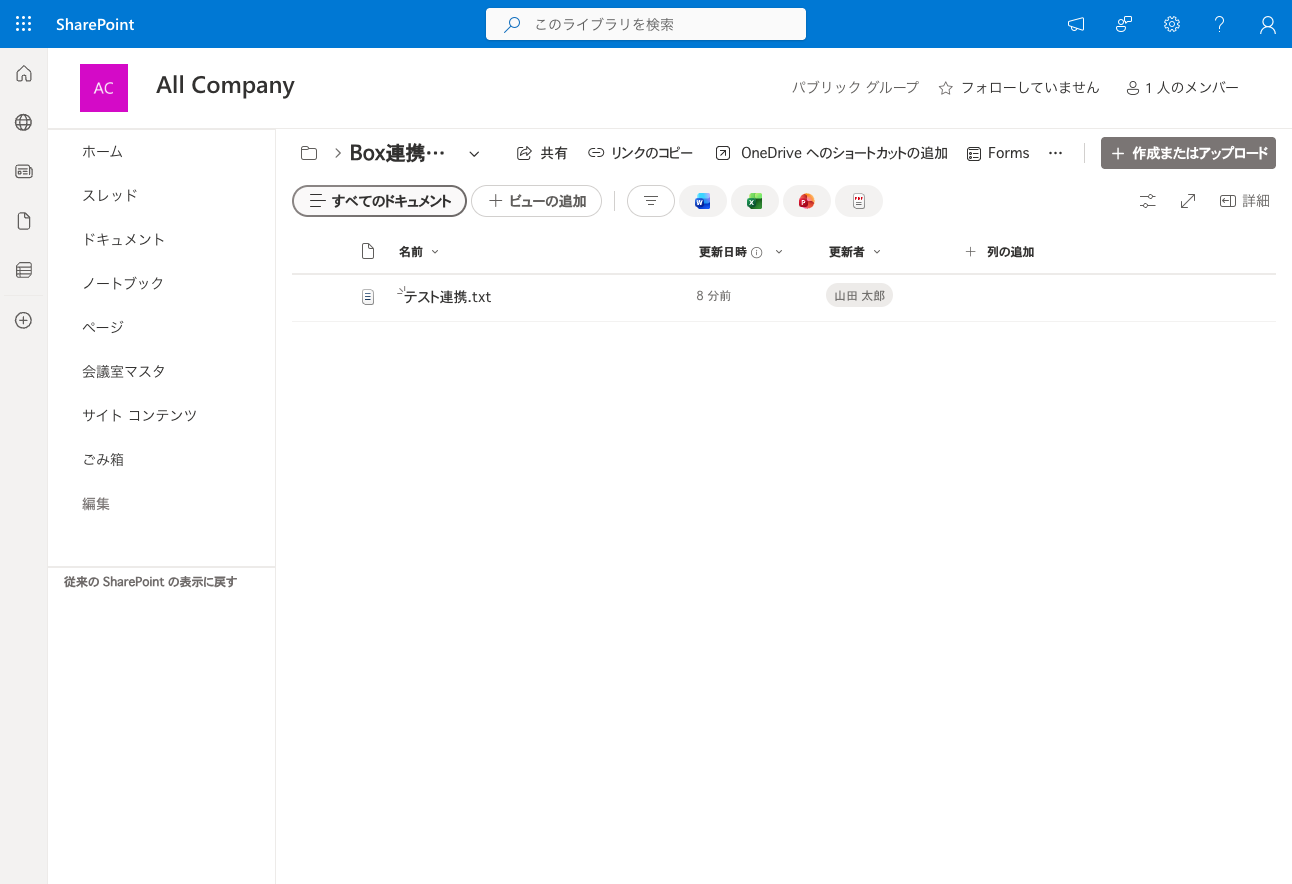Click 編集 link in navigation
The width and height of the screenshot is (1292, 884).
click(96, 504)
